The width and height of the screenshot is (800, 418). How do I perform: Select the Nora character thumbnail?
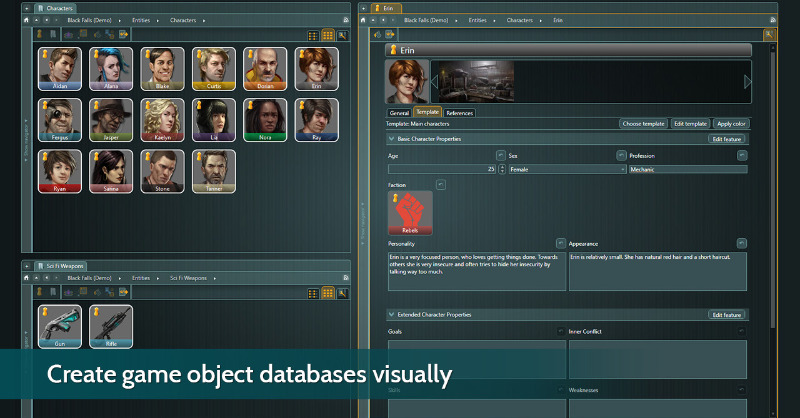[x=265, y=120]
